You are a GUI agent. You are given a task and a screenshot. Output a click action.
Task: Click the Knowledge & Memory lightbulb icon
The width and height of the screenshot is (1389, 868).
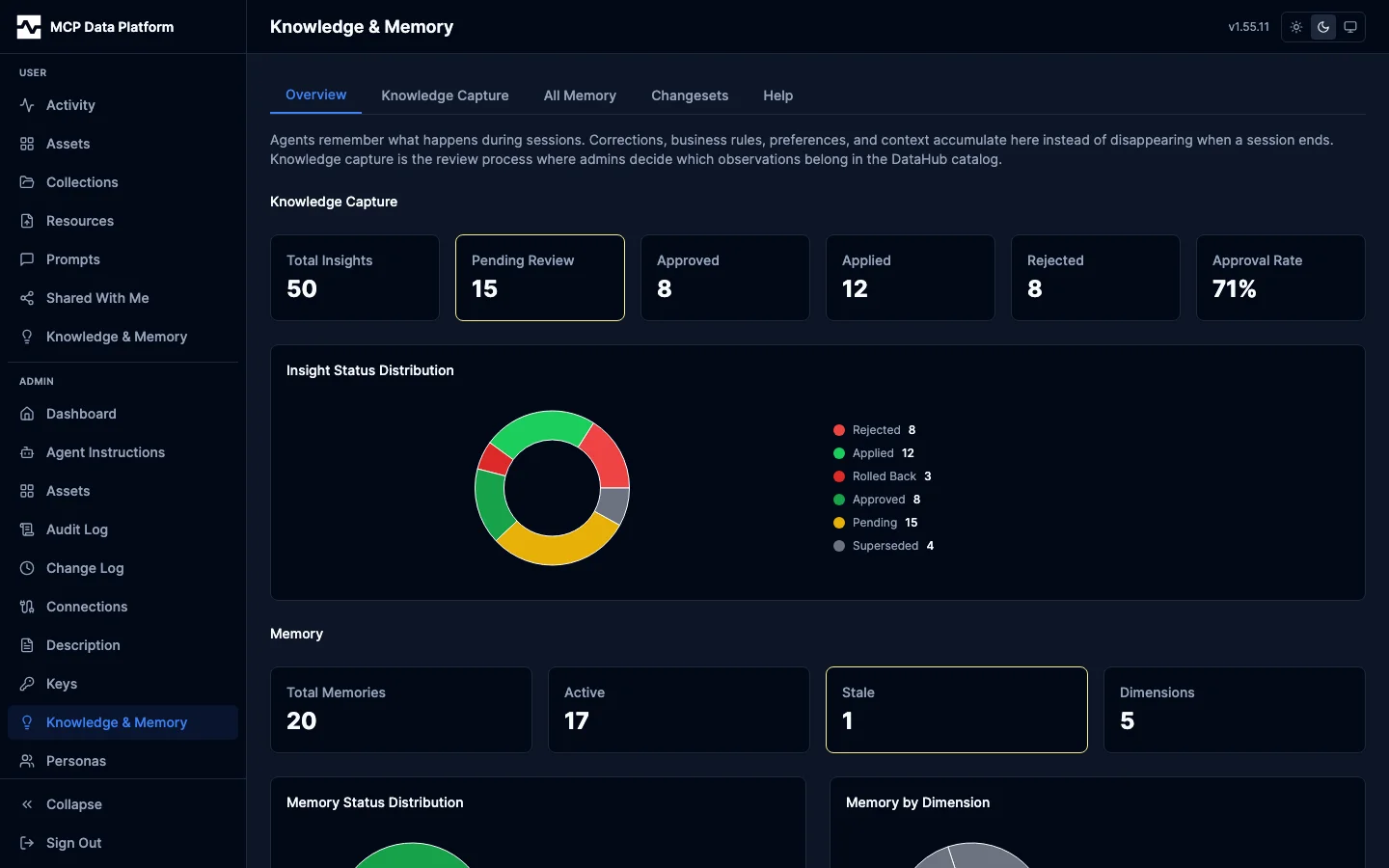pos(27,337)
